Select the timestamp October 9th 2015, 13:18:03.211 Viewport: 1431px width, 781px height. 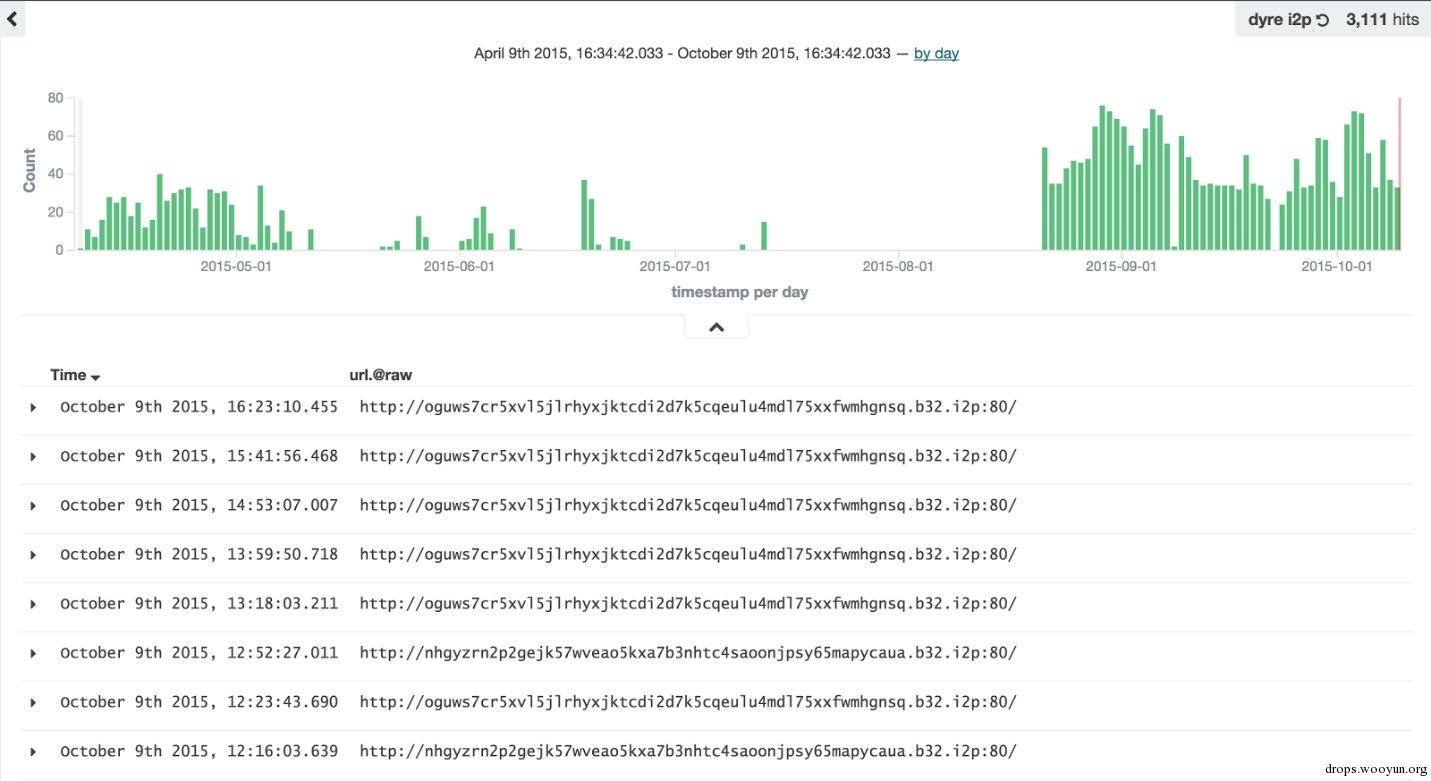tap(199, 603)
